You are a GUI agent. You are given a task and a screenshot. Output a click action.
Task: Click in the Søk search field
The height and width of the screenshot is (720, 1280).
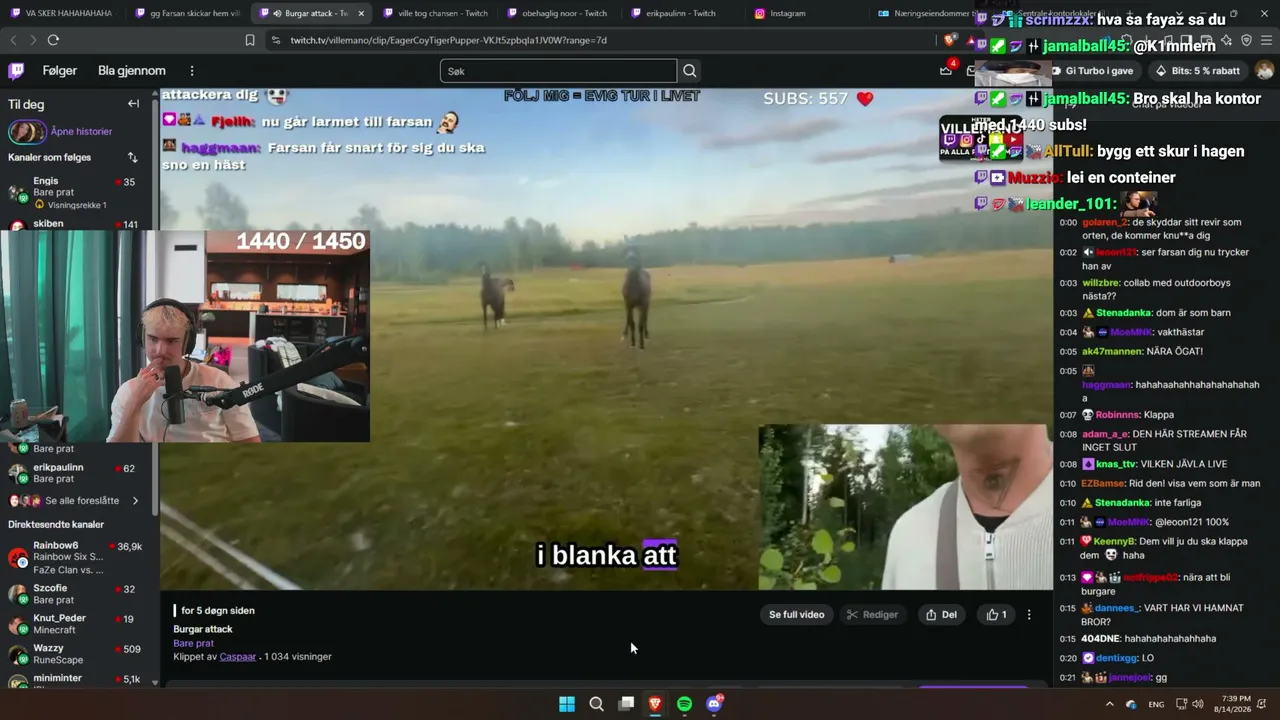pos(558,71)
